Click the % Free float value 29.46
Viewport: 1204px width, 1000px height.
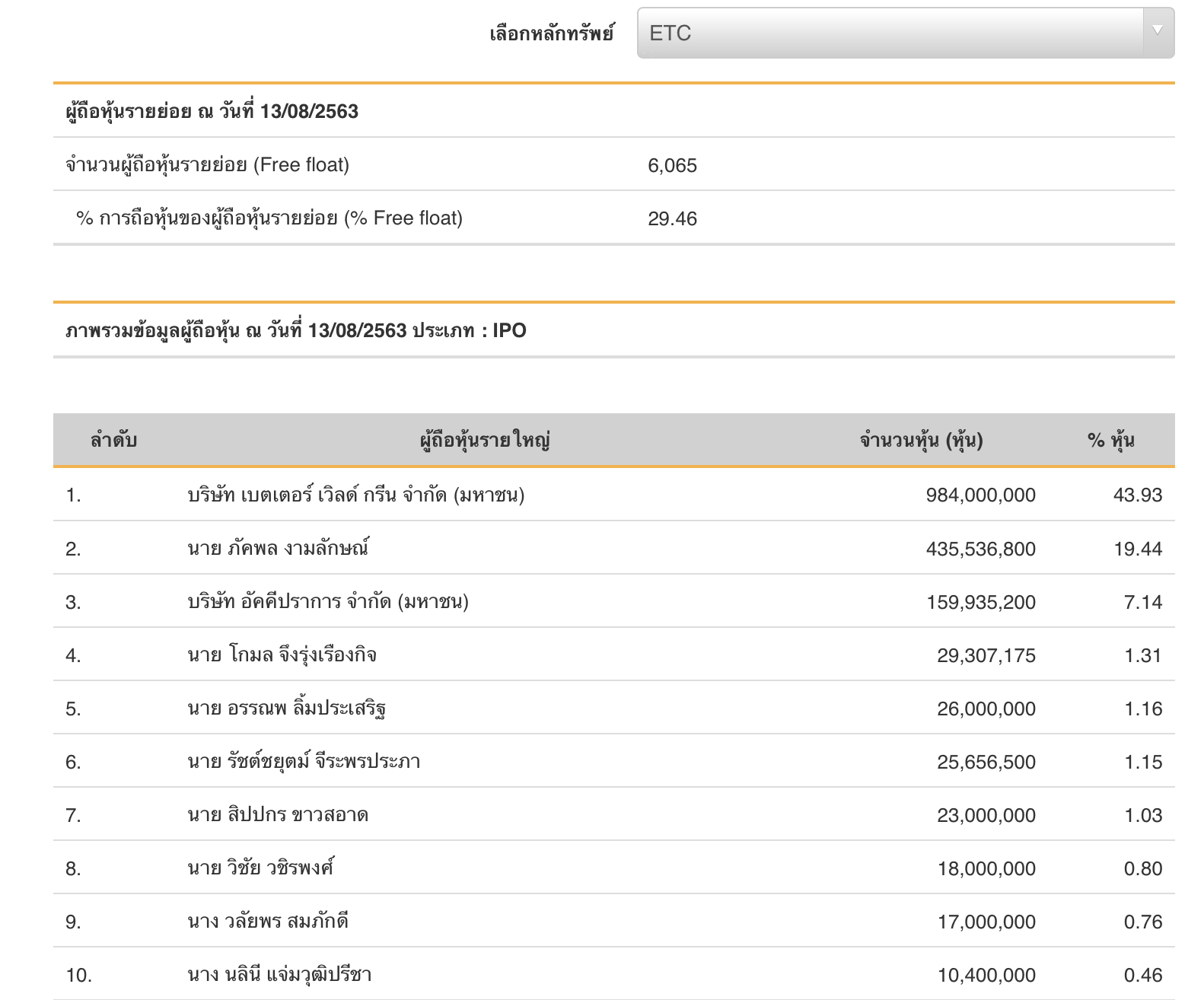(672, 218)
